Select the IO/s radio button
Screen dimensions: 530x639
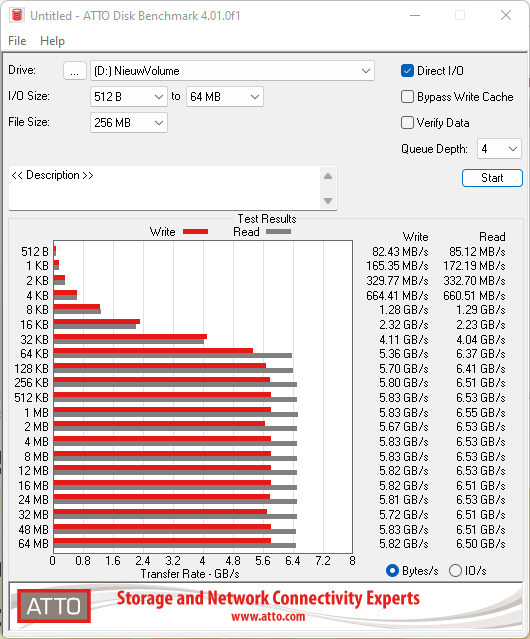[x=455, y=571]
